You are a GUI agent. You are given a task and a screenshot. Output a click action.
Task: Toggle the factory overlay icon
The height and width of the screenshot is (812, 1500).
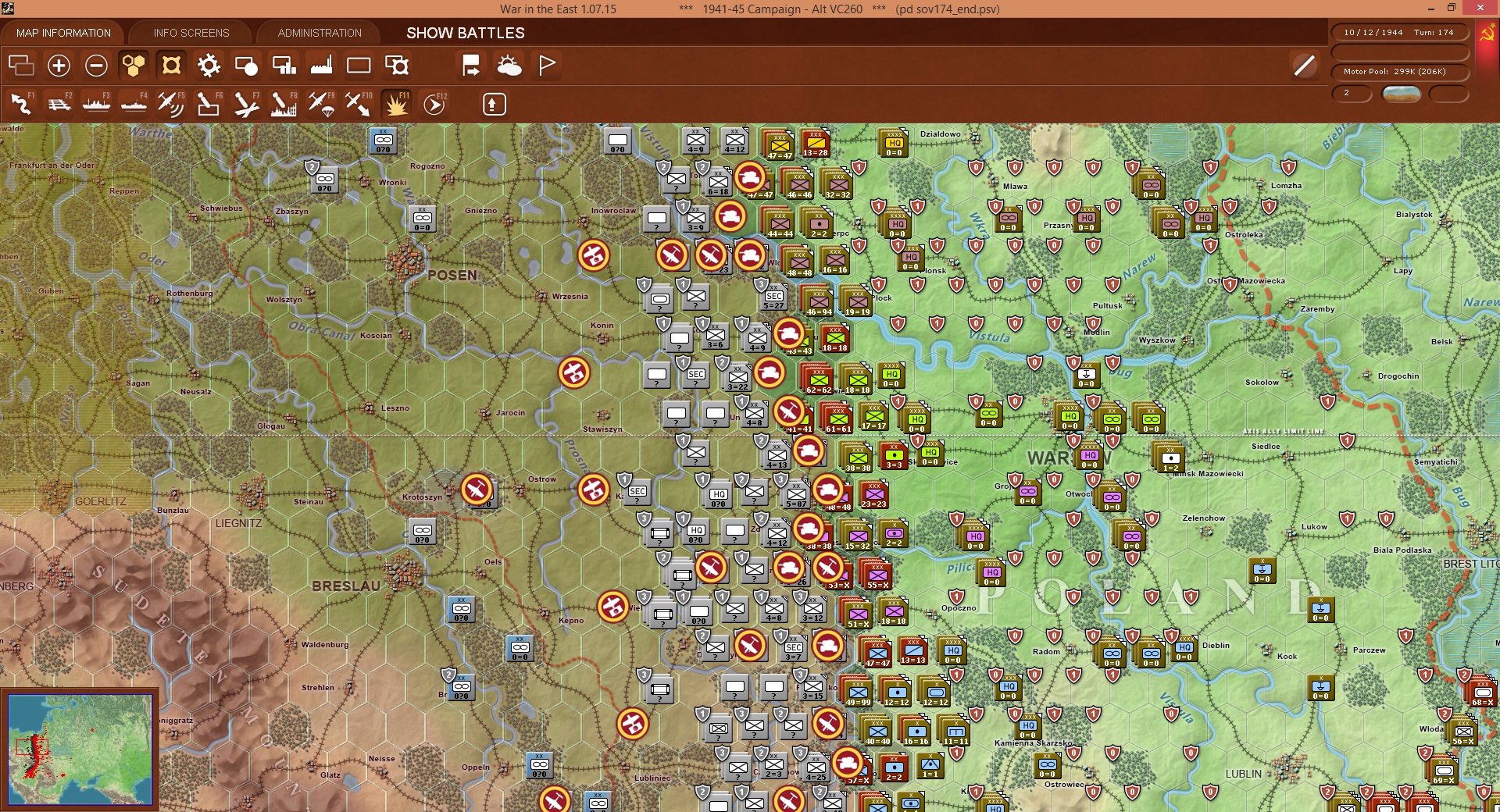[x=321, y=66]
